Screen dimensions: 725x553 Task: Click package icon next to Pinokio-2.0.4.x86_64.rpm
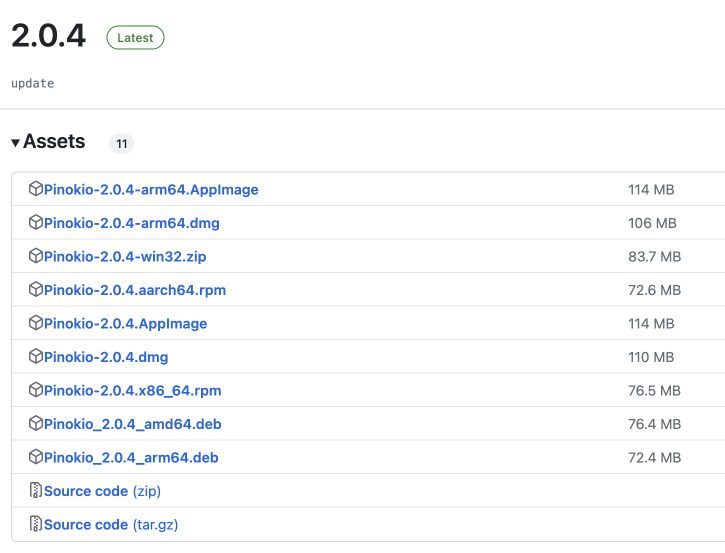[36, 390]
